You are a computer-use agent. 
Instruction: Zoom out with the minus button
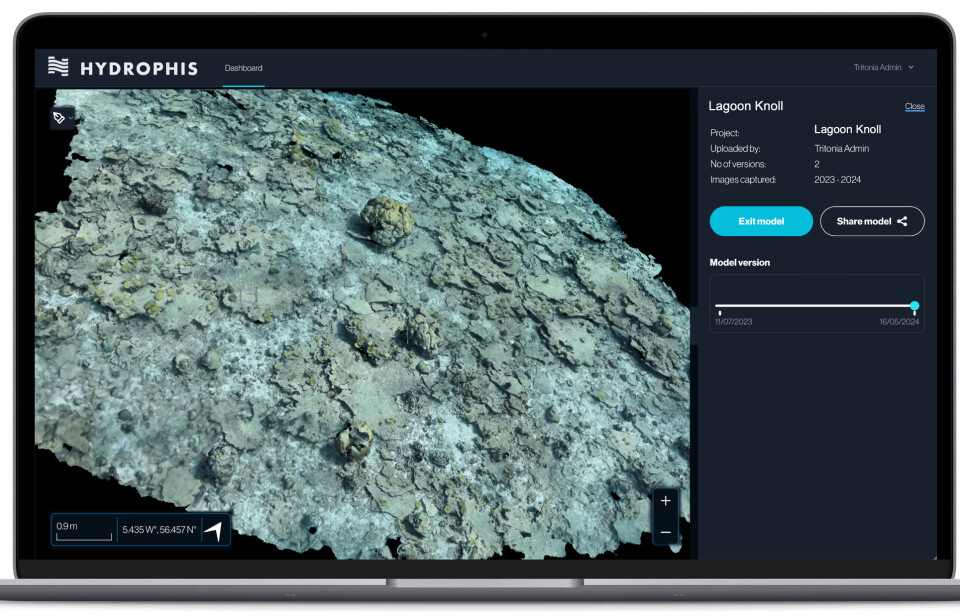tap(666, 532)
